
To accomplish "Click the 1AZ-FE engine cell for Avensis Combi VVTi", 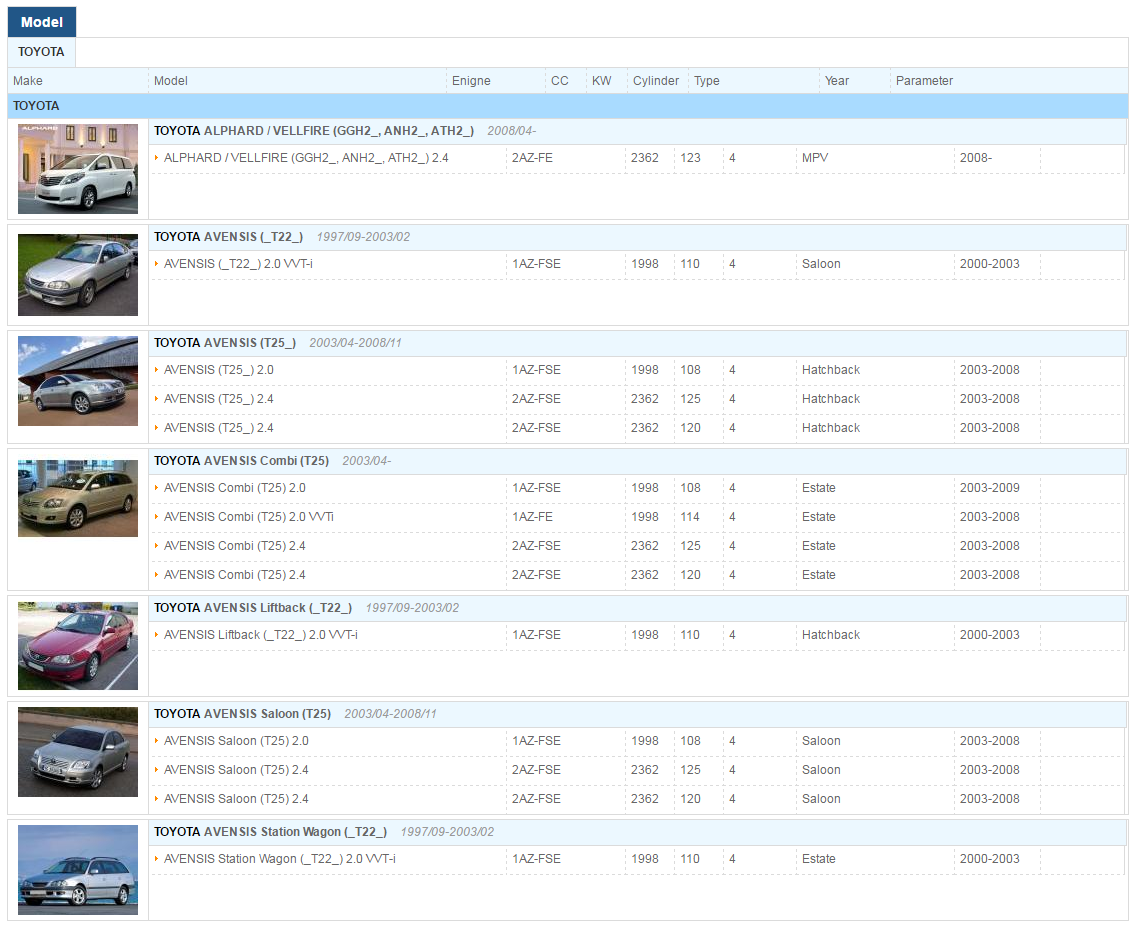I will point(532,517).
